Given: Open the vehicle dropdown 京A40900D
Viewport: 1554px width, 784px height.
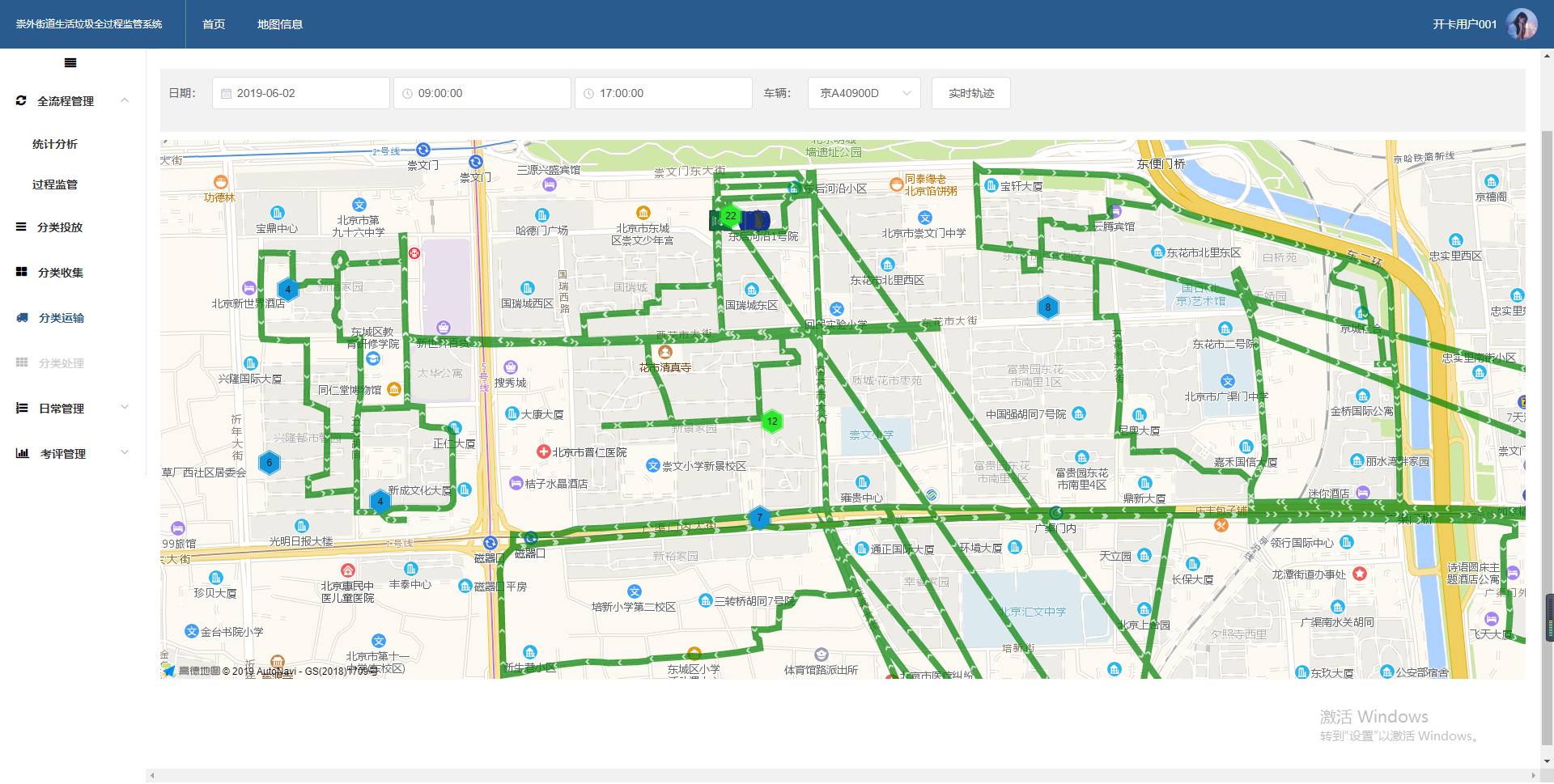Looking at the screenshot, I should coord(864,93).
